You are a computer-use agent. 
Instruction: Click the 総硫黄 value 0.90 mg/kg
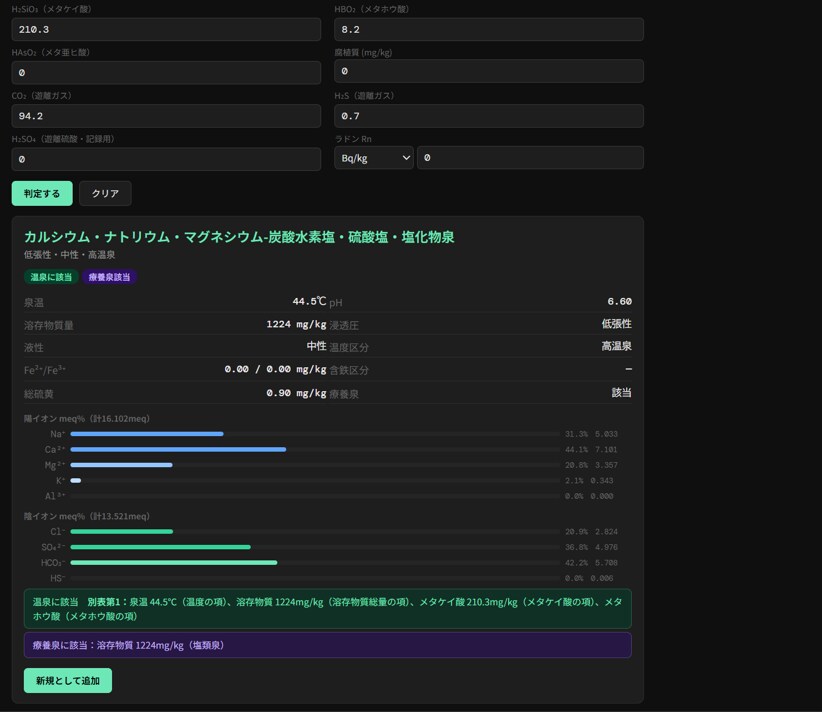click(296, 393)
